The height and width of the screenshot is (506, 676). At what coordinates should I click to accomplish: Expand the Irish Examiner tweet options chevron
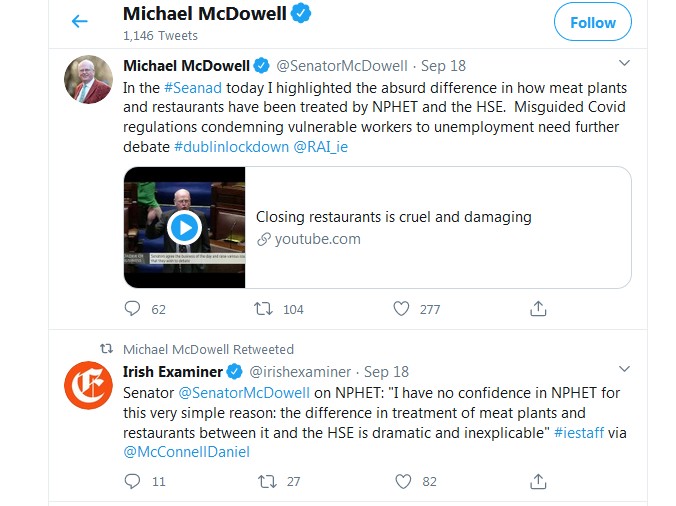point(624,369)
